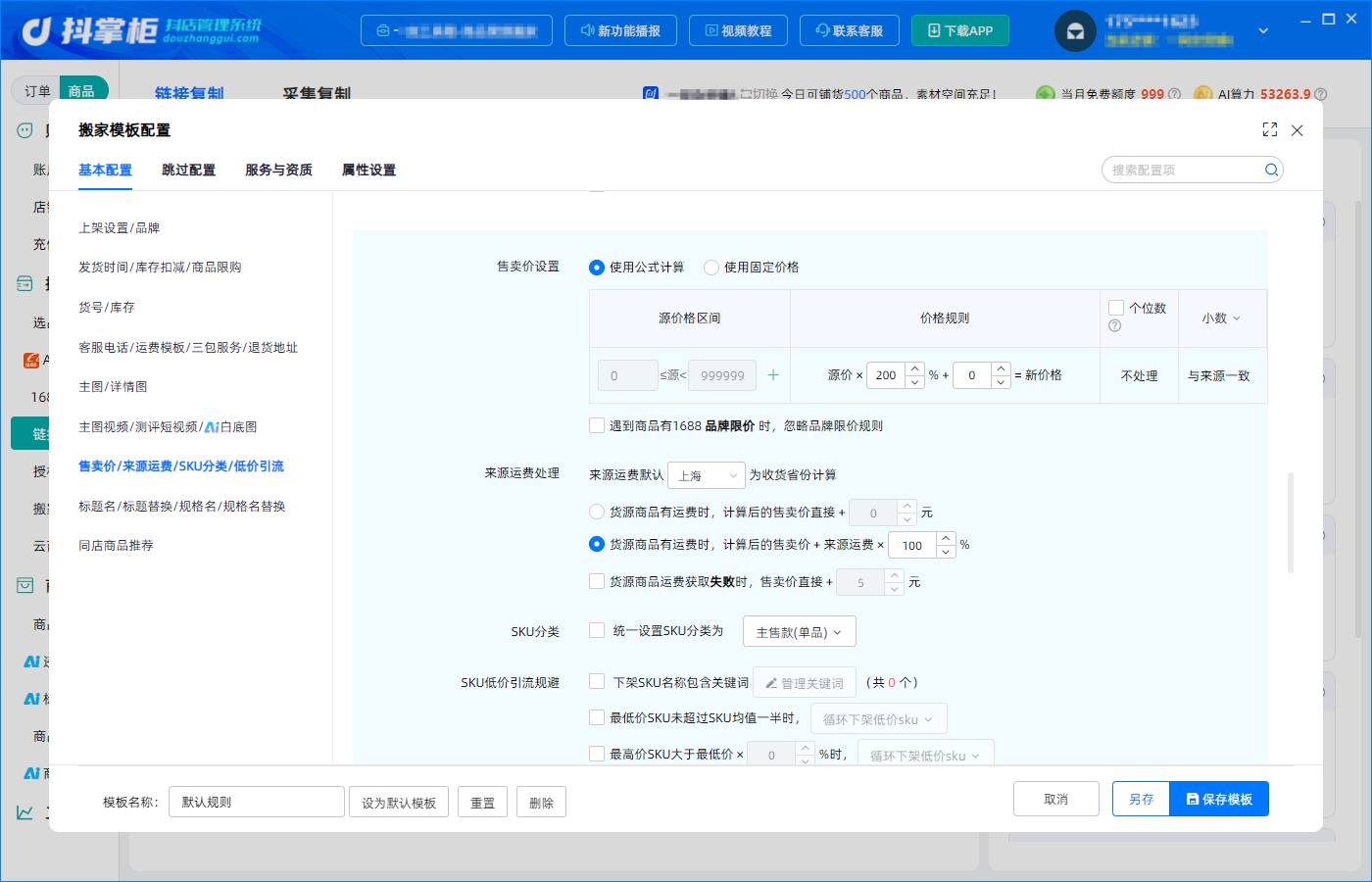Tick 下架SKU名称包含关键词 checkbox
Image resolution: width=1372 pixels, height=882 pixels.
point(597,681)
